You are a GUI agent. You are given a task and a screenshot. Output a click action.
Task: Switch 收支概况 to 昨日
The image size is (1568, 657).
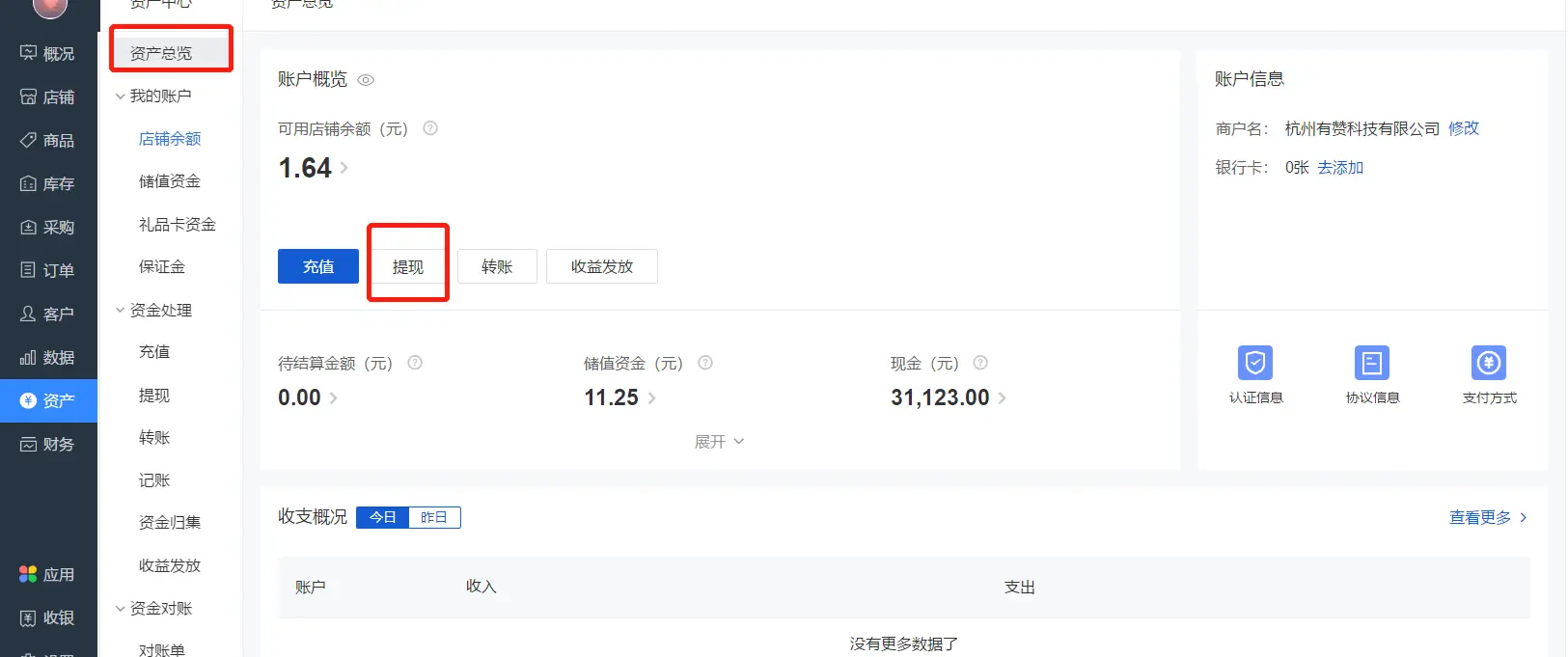coord(434,517)
